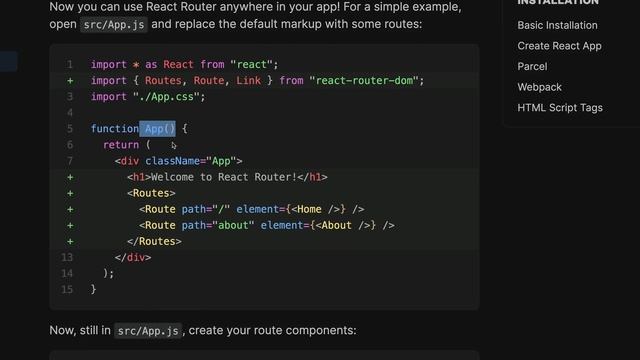Click the Route path="/" code line

point(252,209)
